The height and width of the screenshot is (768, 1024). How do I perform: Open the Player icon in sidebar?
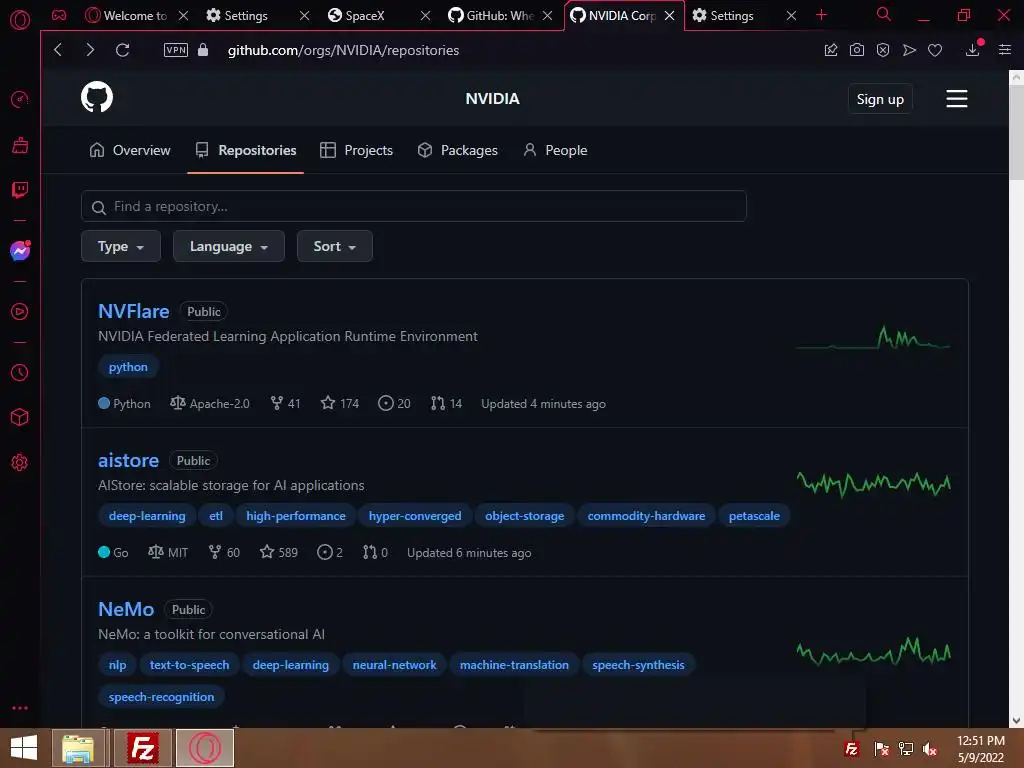[20, 312]
